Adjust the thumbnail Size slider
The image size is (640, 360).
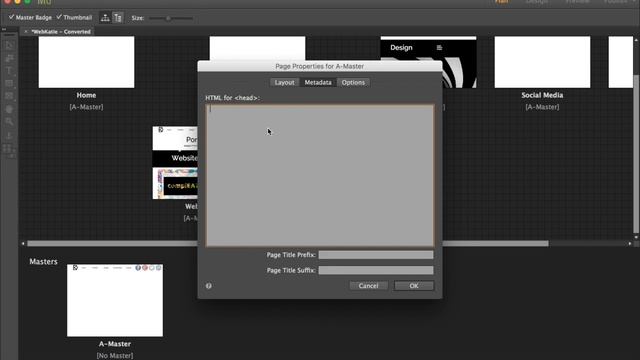pos(171,18)
